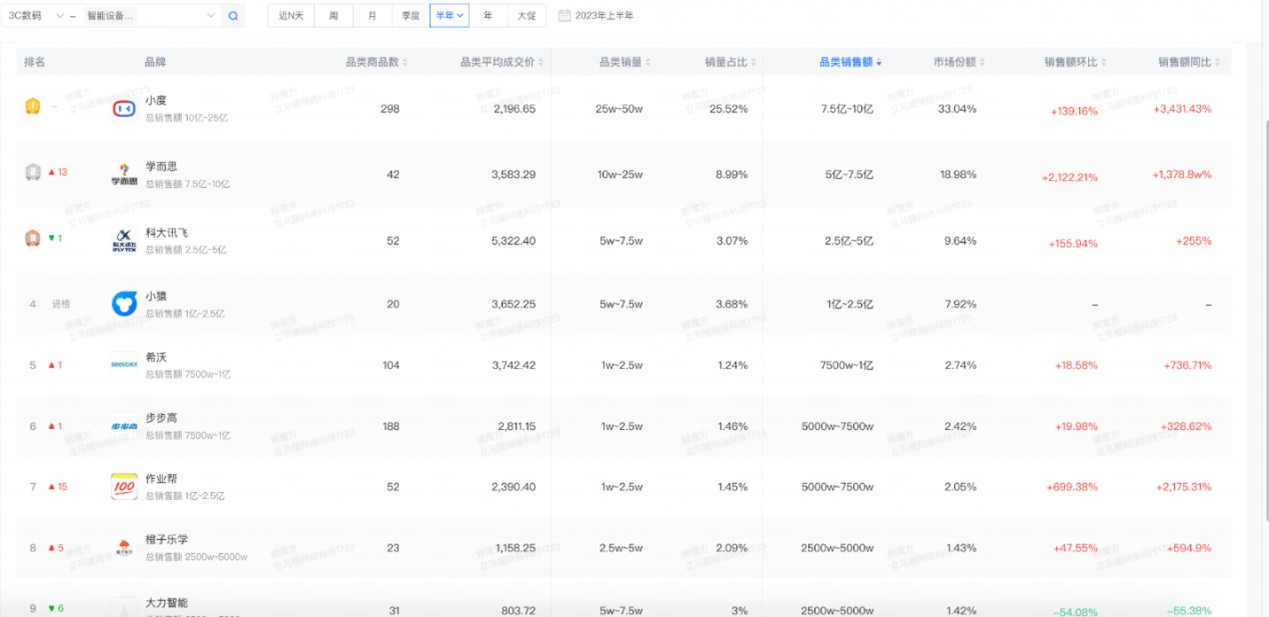This screenshot has width=1269, height=617.
Task: Sort by 销售额环比 column arrow
Action: [x=1104, y=62]
